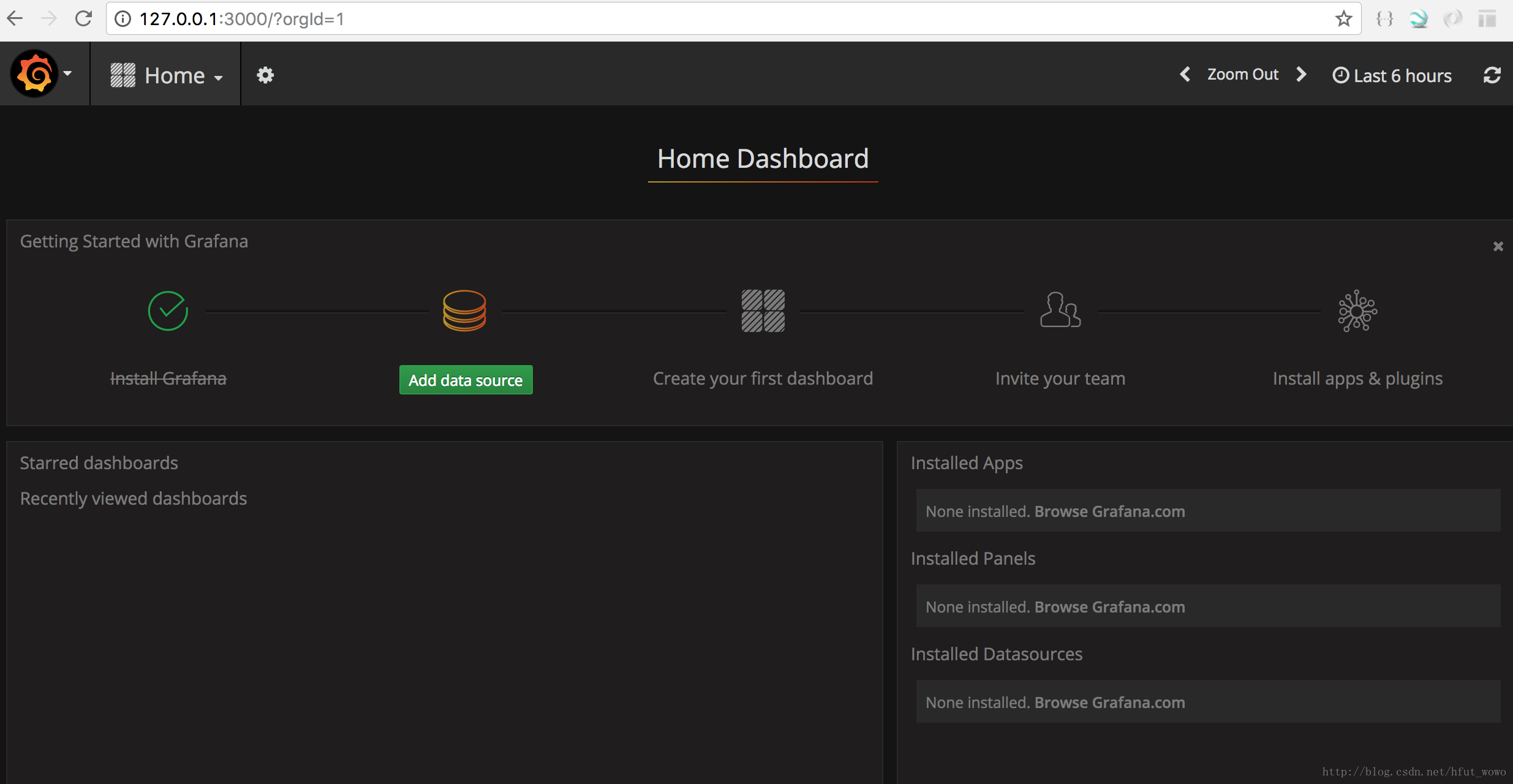Click the clock icon in time picker
Image resolution: width=1513 pixels, height=784 pixels.
coord(1341,75)
